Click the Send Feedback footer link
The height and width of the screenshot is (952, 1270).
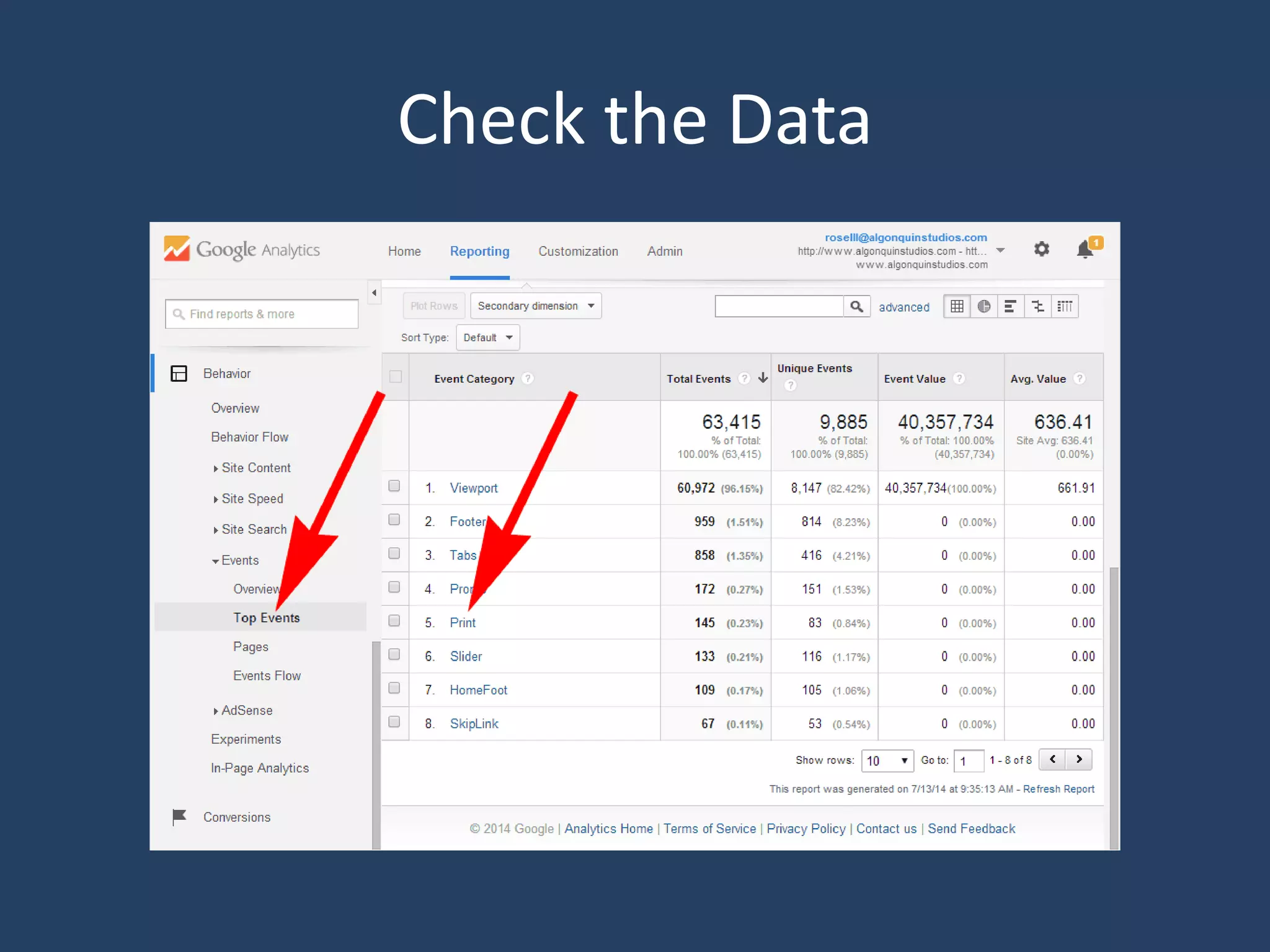(972, 829)
